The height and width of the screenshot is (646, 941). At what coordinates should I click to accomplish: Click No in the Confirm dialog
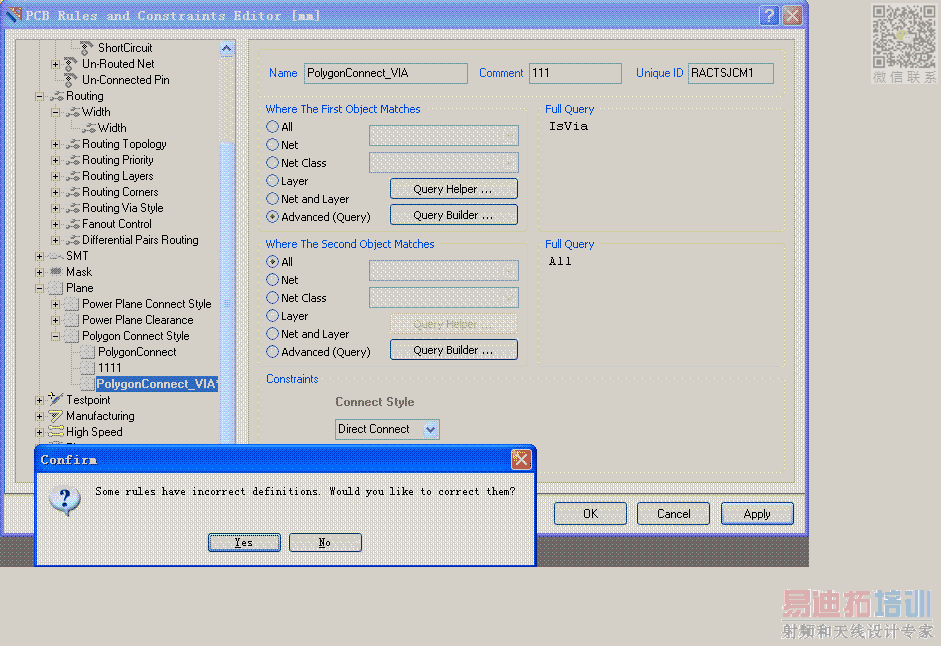(x=325, y=542)
